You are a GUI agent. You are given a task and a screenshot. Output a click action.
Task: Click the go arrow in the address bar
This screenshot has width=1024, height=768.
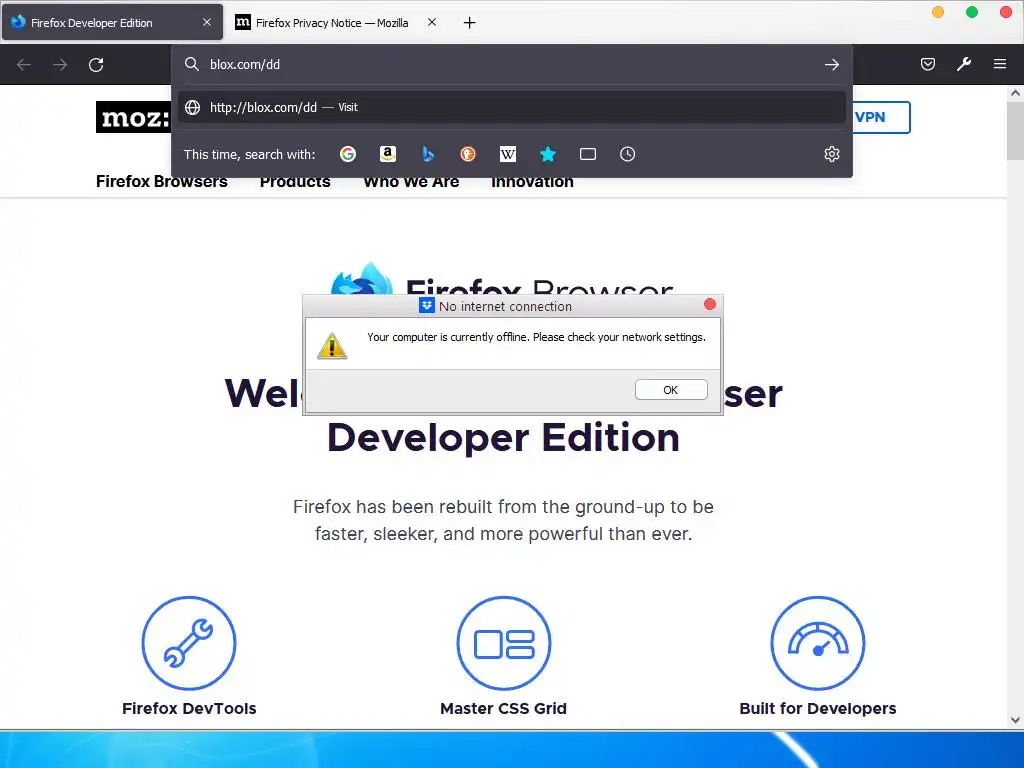pos(831,65)
